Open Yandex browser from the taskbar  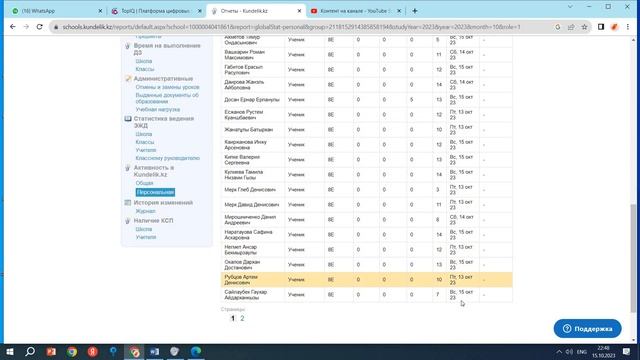93,351
